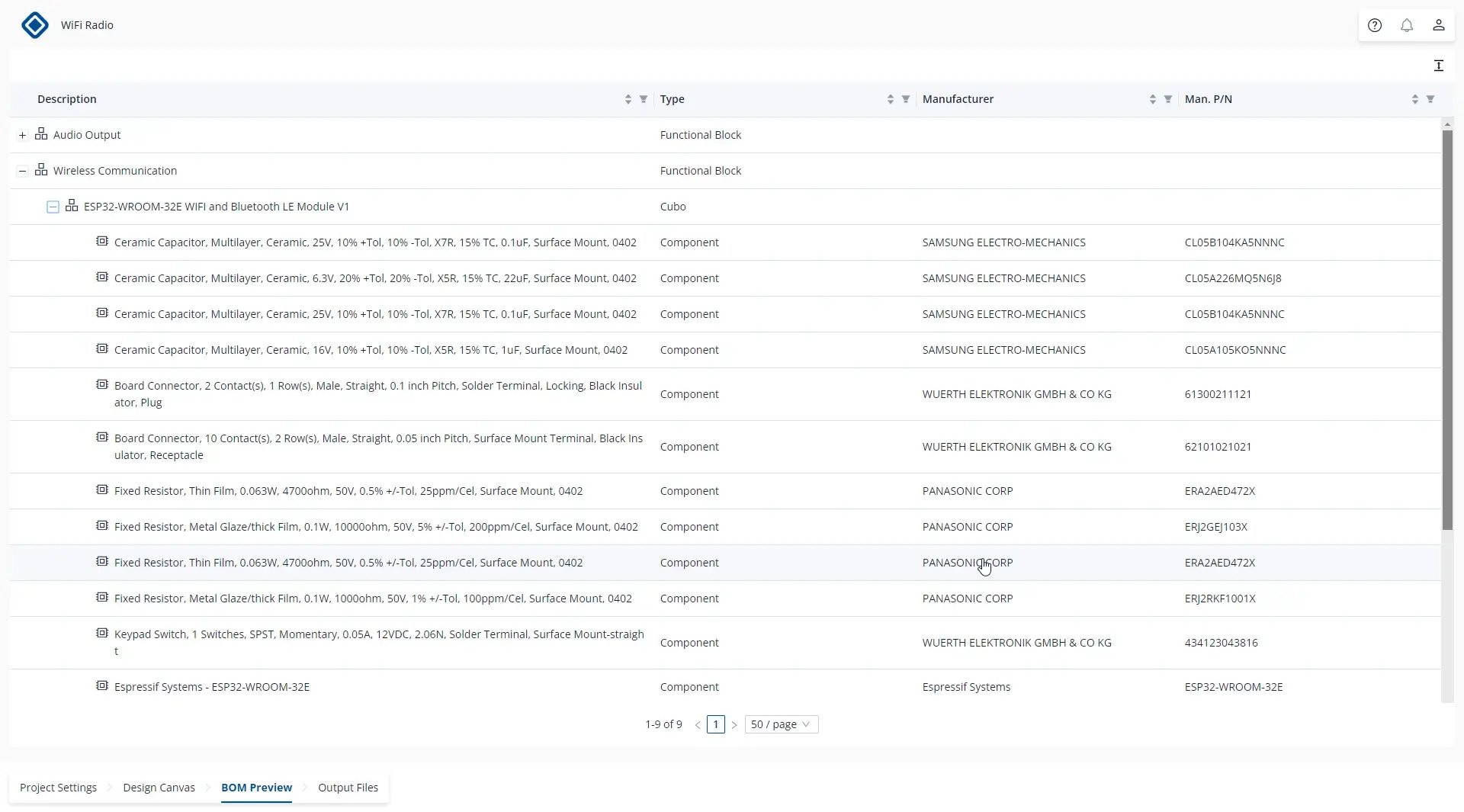The width and height of the screenshot is (1464, 812).
Task: Filter the Manufacturer column
Action: (x=1167, y=99)
